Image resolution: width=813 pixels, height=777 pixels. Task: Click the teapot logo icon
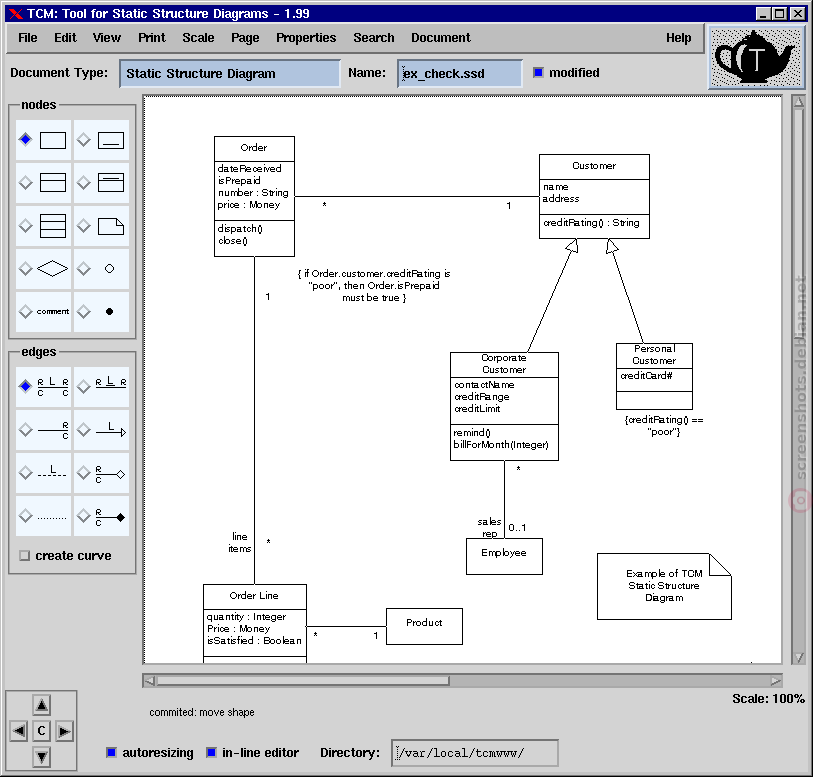pos(756,57)
